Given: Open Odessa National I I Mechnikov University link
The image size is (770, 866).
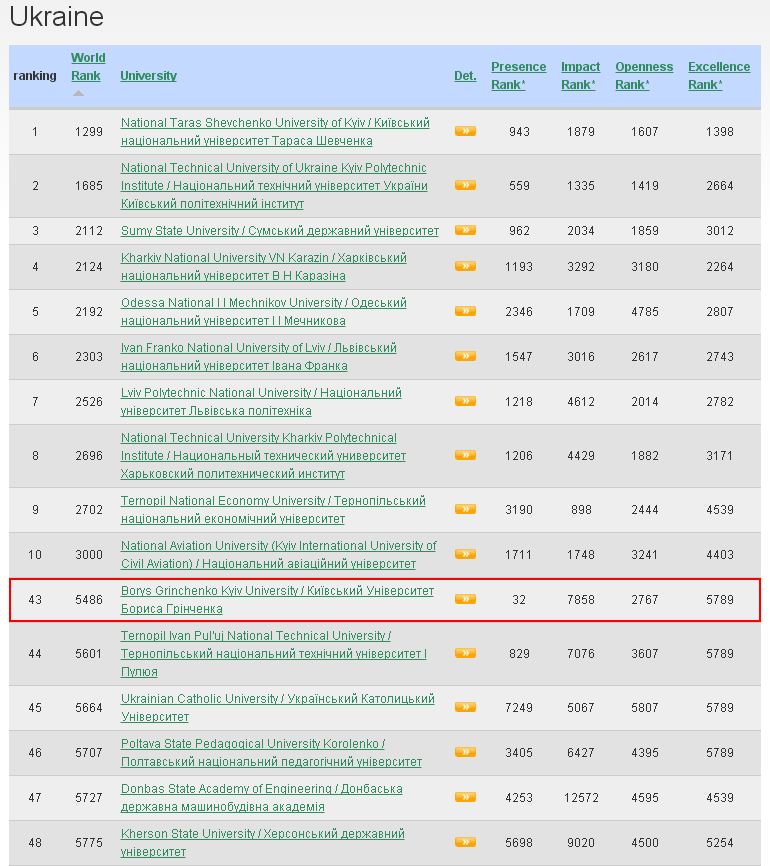Looking at the screenshot, I should pos(263,311).
